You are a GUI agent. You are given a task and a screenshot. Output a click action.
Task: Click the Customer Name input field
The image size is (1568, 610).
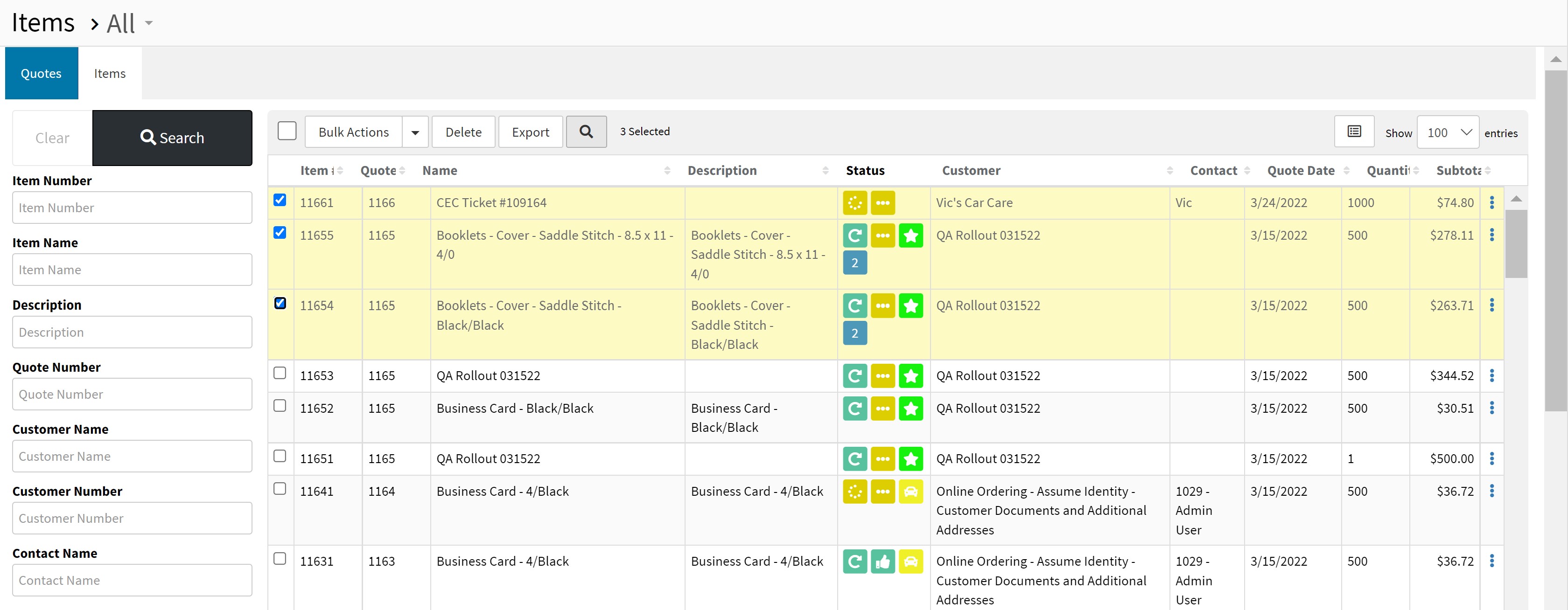pyautogui.click(x=132, y=456)
